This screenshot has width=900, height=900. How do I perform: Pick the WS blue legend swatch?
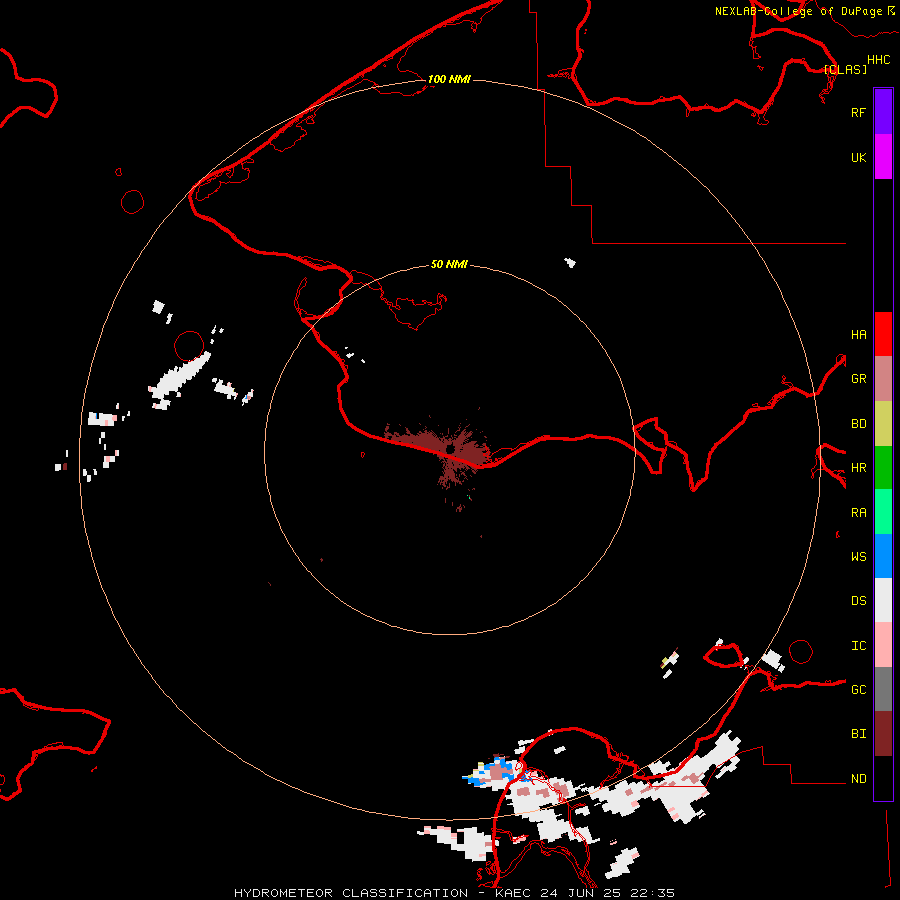click(883, 556)
